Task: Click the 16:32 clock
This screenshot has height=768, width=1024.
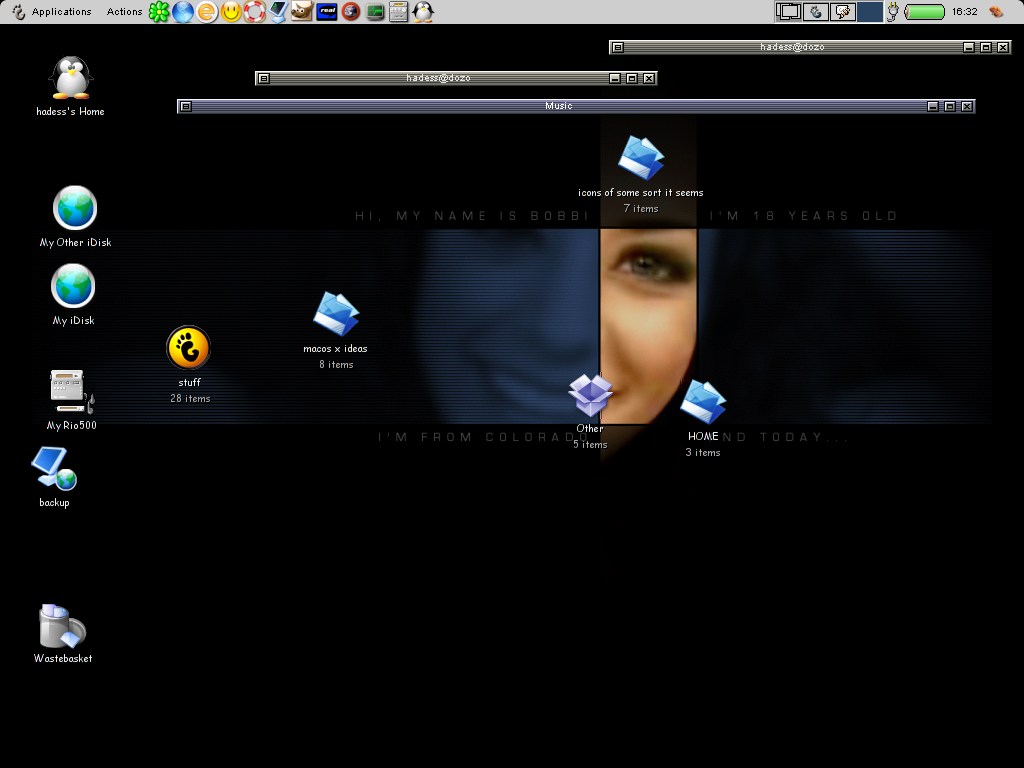Action: point(964,12)
